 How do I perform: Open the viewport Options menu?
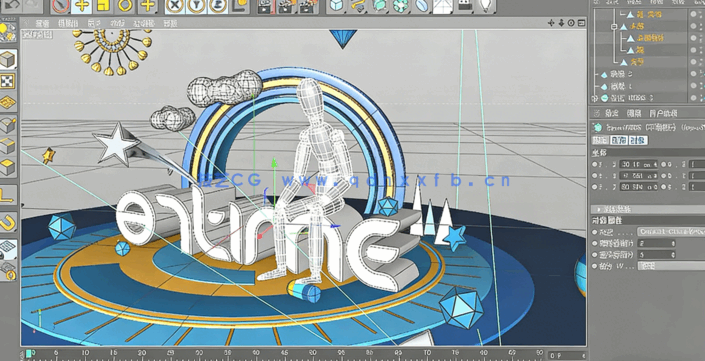[119, 23]
